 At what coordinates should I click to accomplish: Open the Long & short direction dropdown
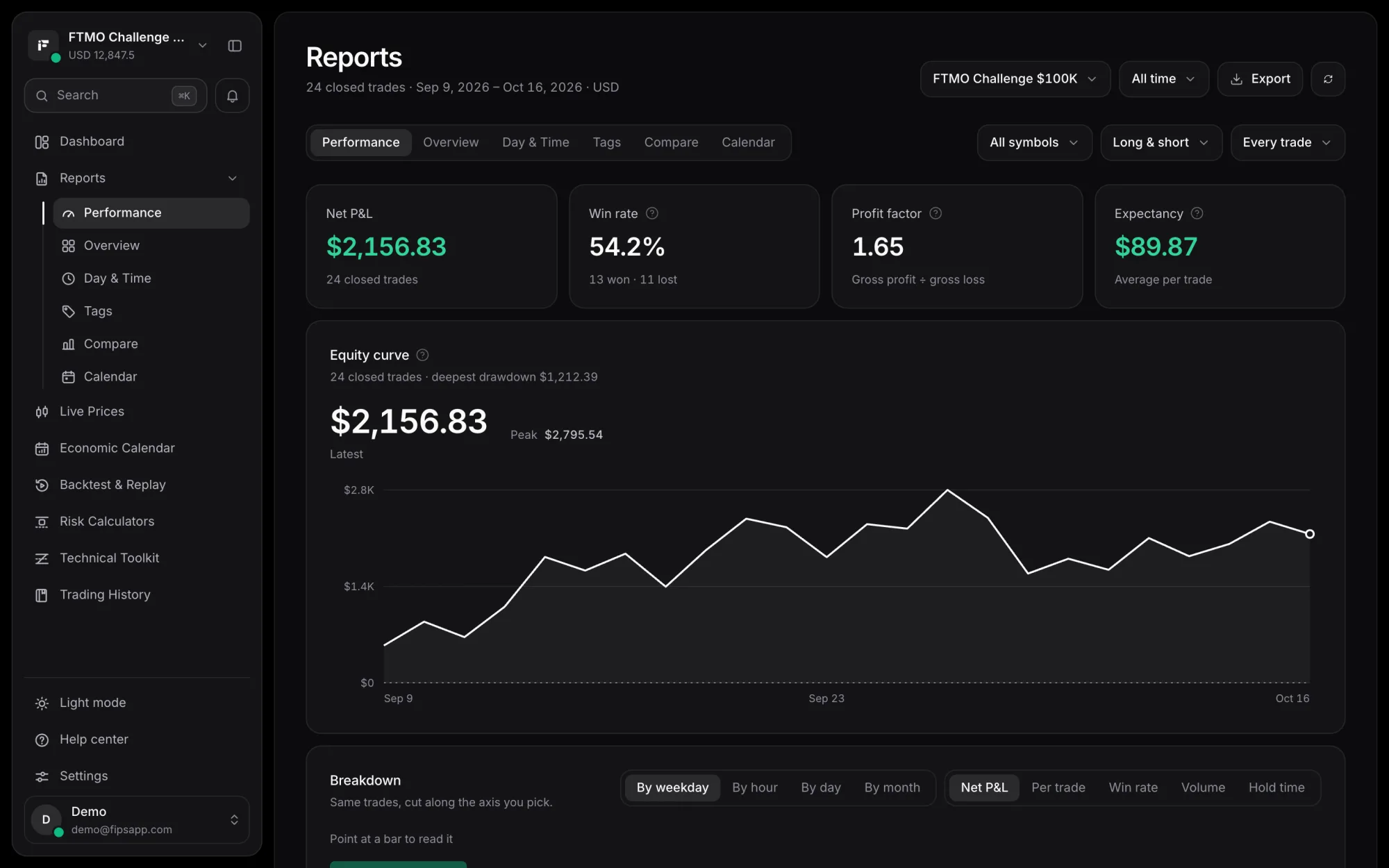(x=1161, y=142)
